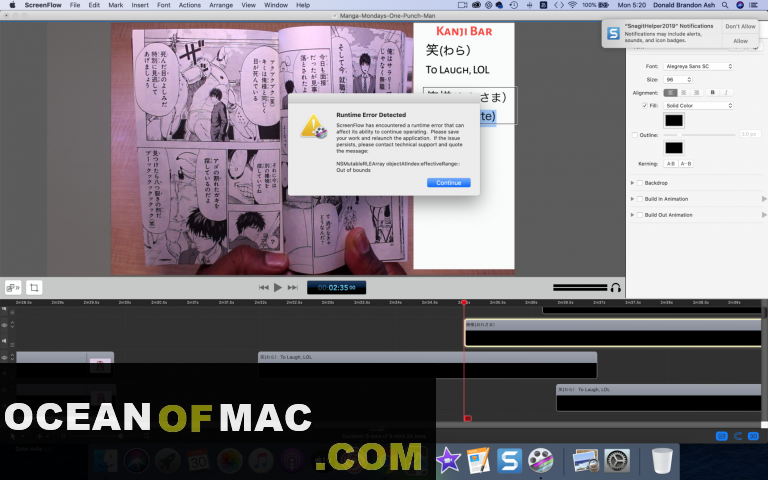768x480 pixels.
Task: Enable the Build Out Animation checkbox
Action: (640, 215)
